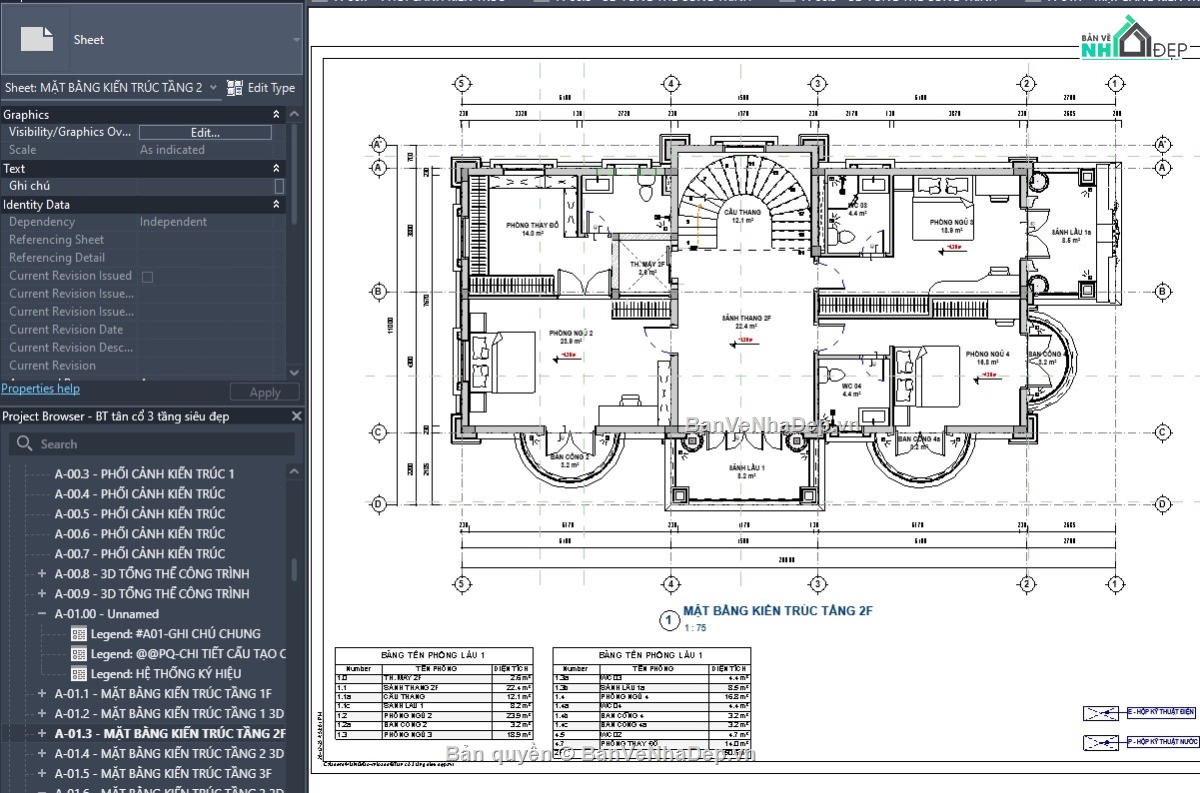Screen dimensions: 1200x793
Task: Expand the A-00.8 sheet node
Action: pos(42,574)
